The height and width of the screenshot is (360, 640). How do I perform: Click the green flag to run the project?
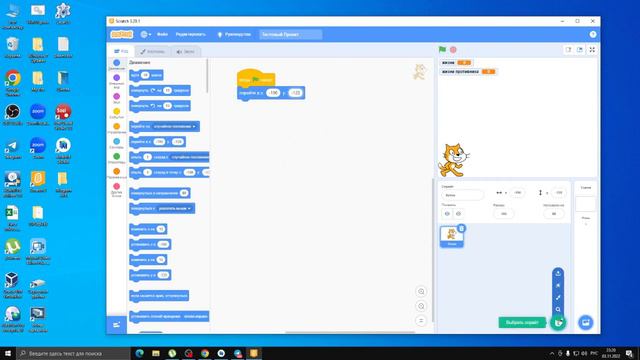tap(442, 49)
